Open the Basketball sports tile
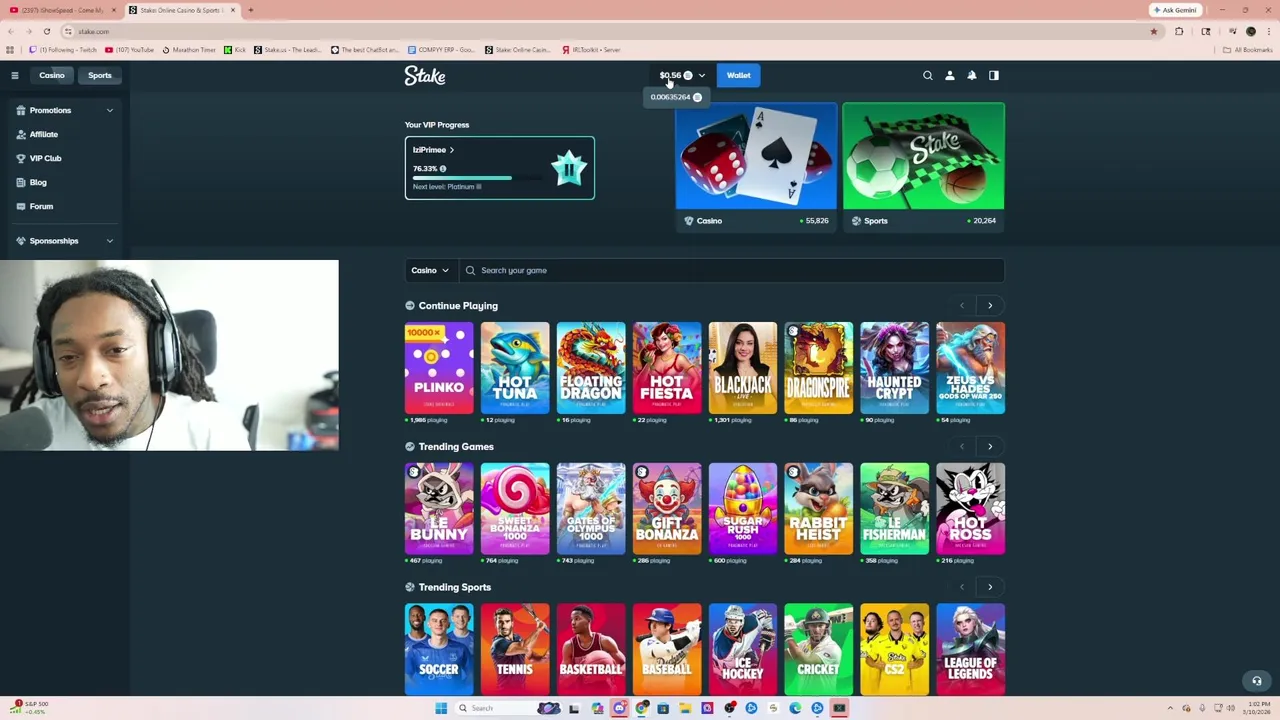This screenshot has width=1280, height=720. click(591, 649)
